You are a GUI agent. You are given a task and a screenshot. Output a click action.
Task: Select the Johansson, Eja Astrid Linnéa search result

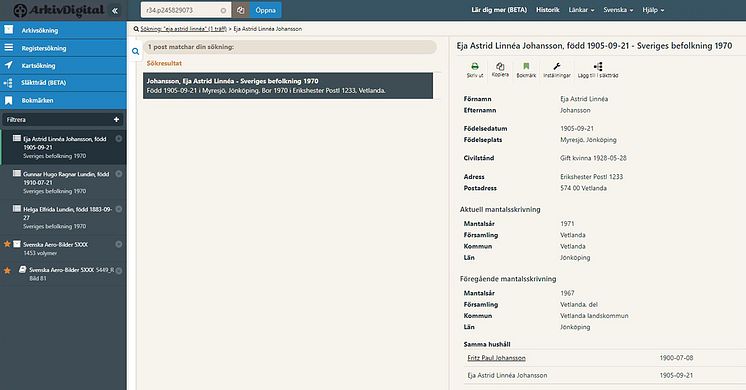(288, 86)
